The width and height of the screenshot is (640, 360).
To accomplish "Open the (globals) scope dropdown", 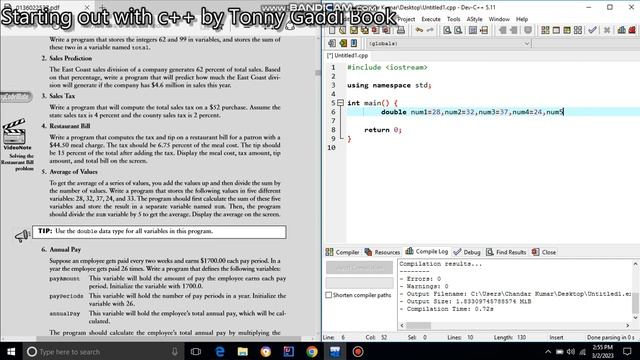I will (449, 43).
